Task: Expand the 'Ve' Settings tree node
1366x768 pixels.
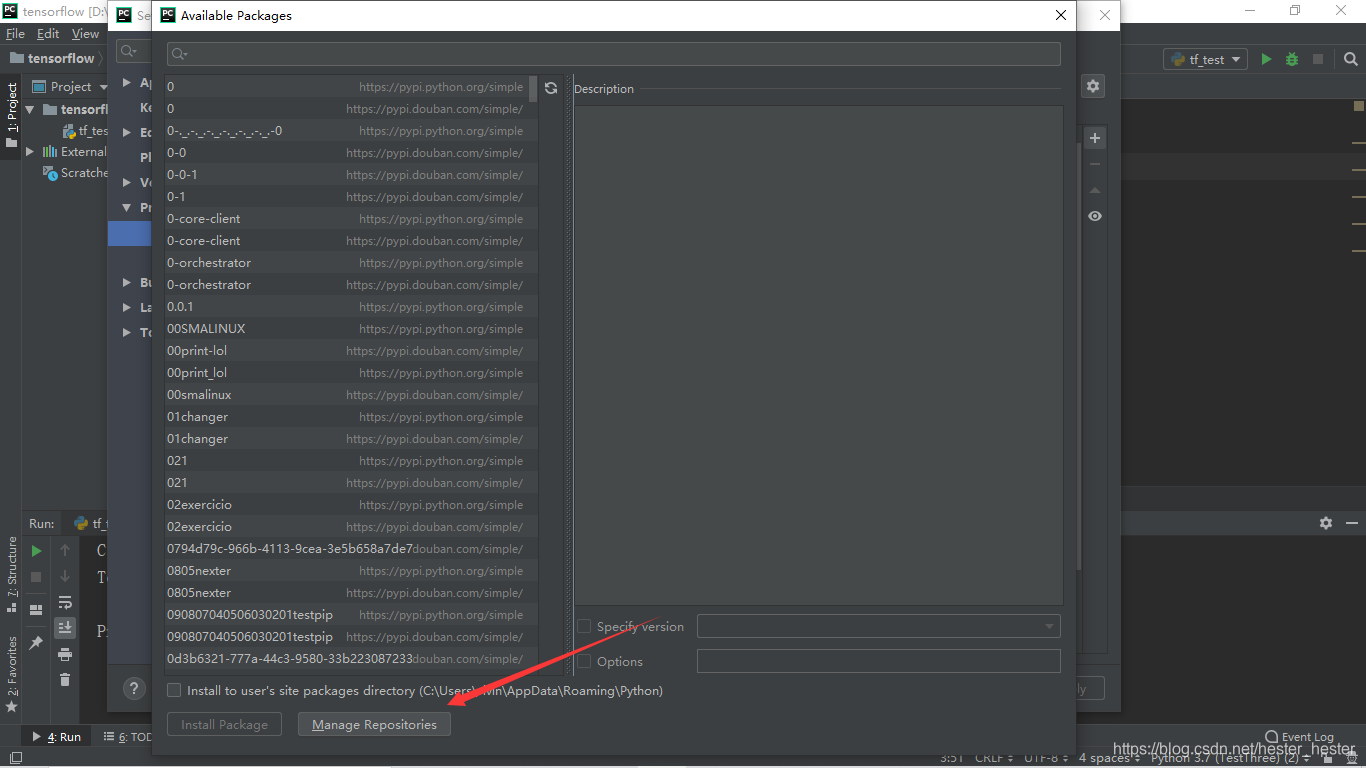Action: (127, 182)
